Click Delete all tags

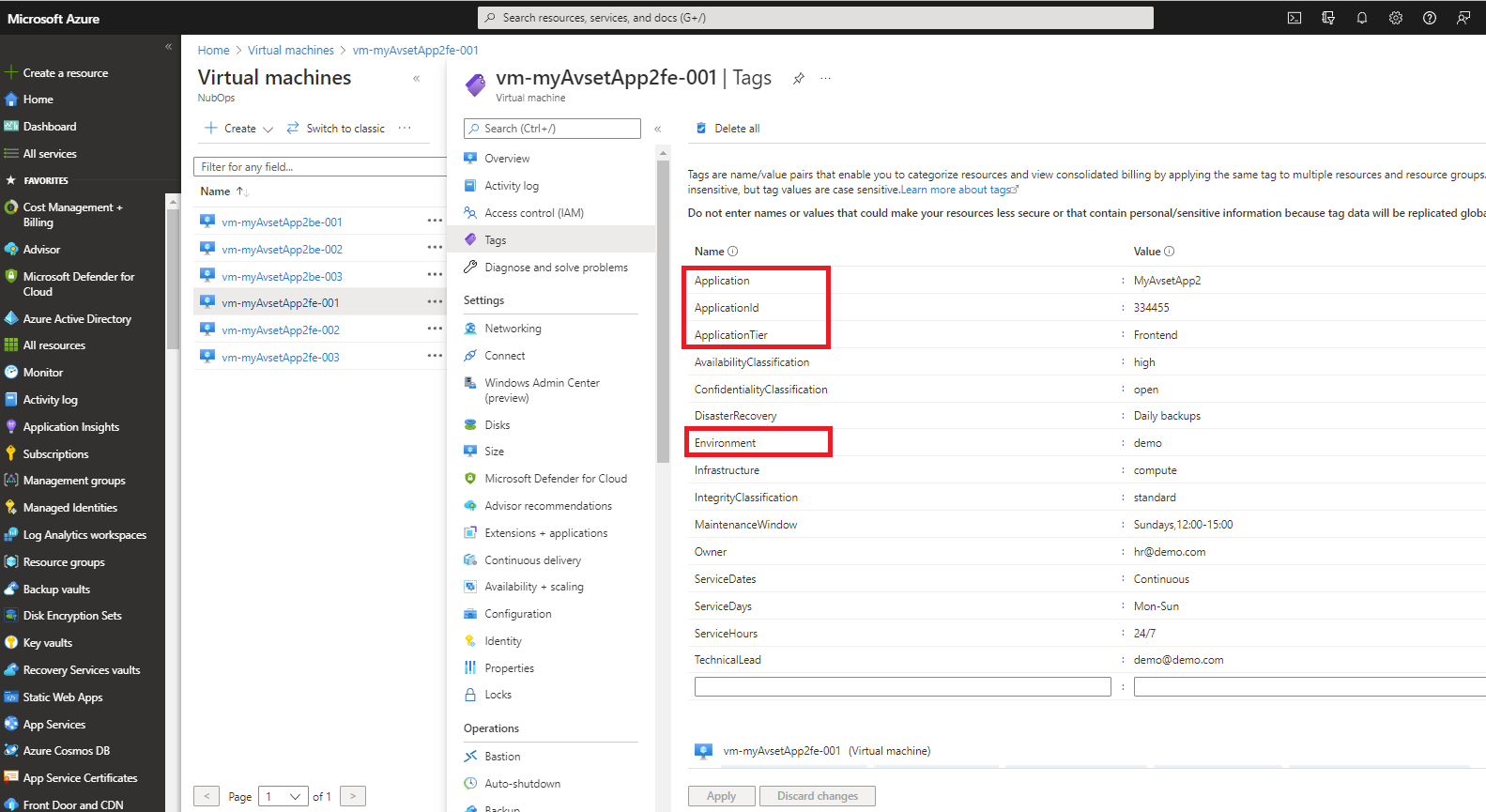728,129
